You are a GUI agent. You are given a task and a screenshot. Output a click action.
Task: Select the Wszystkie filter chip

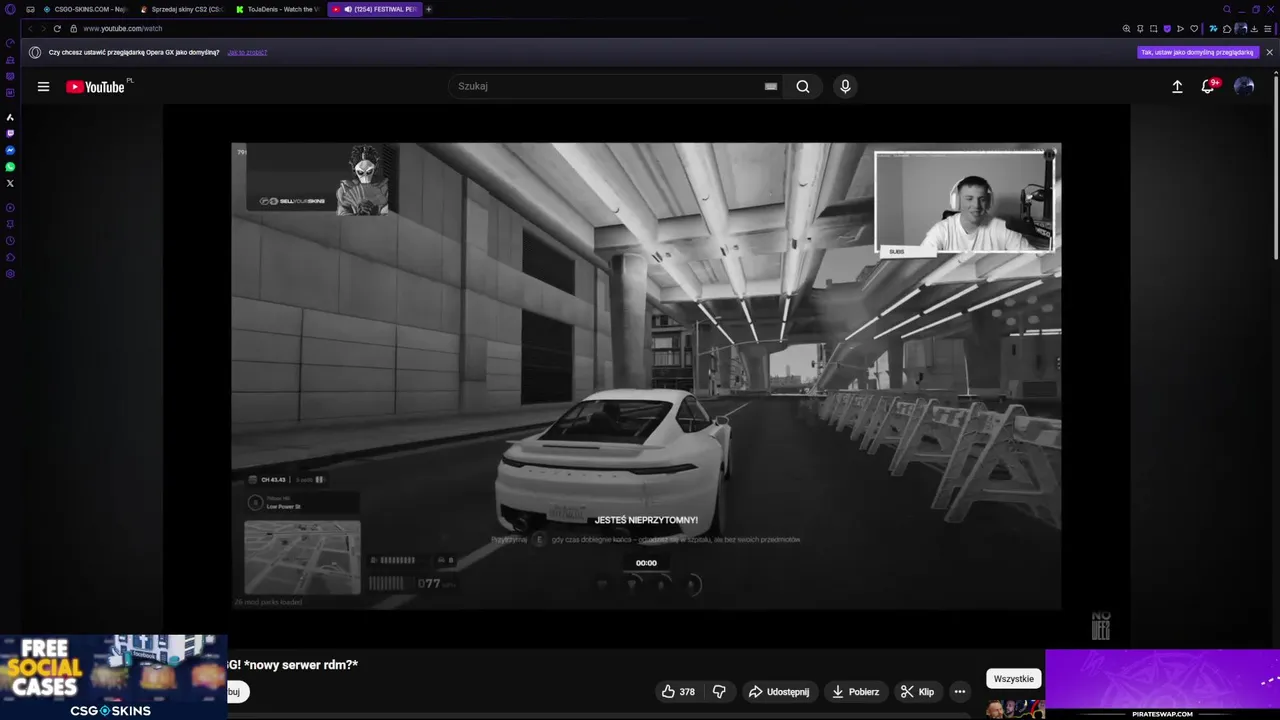point(1014,679)
